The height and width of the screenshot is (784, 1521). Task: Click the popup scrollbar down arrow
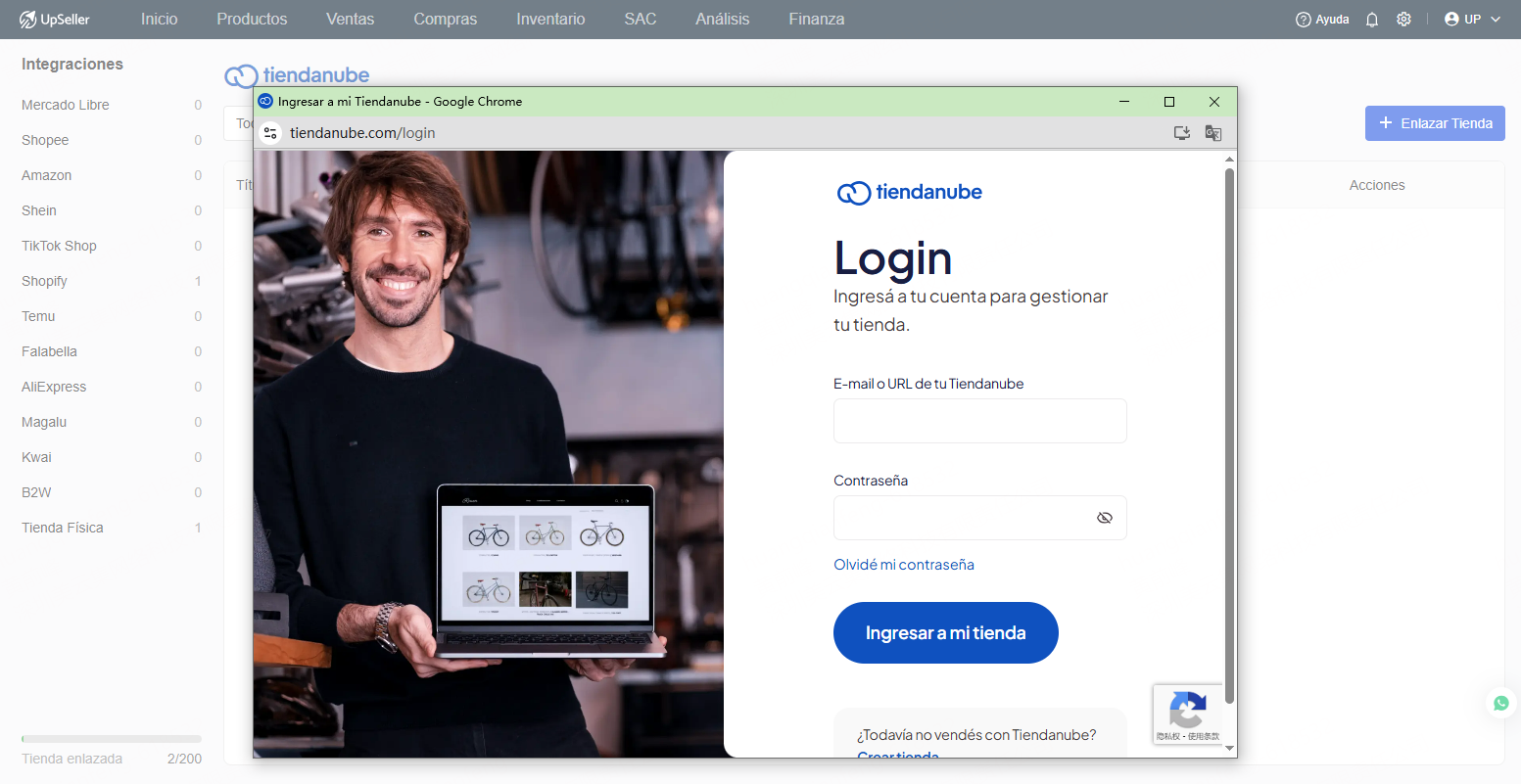pos(1230,749)
